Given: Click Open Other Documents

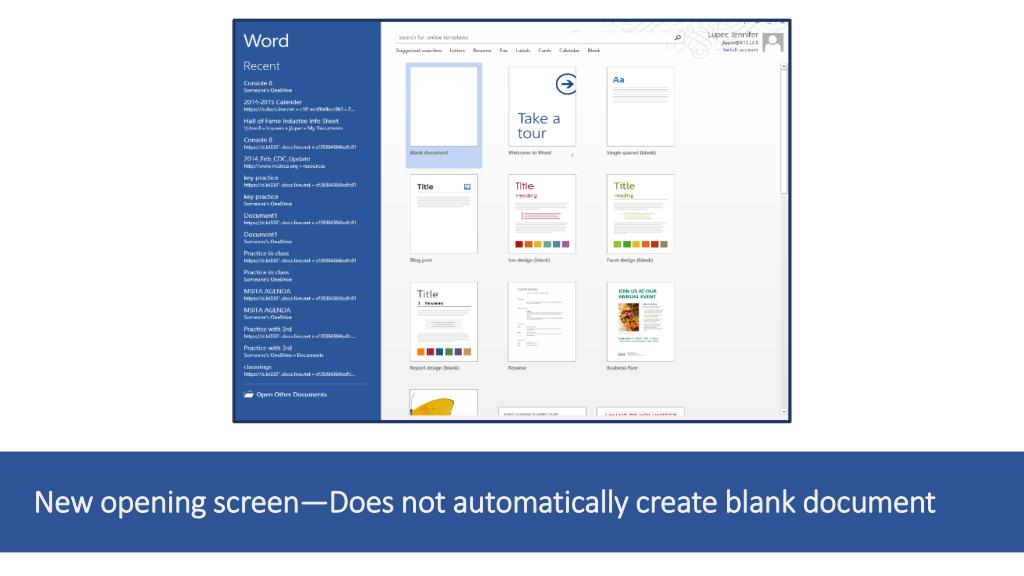Looking at the screenshot, I should pos(285,394).
